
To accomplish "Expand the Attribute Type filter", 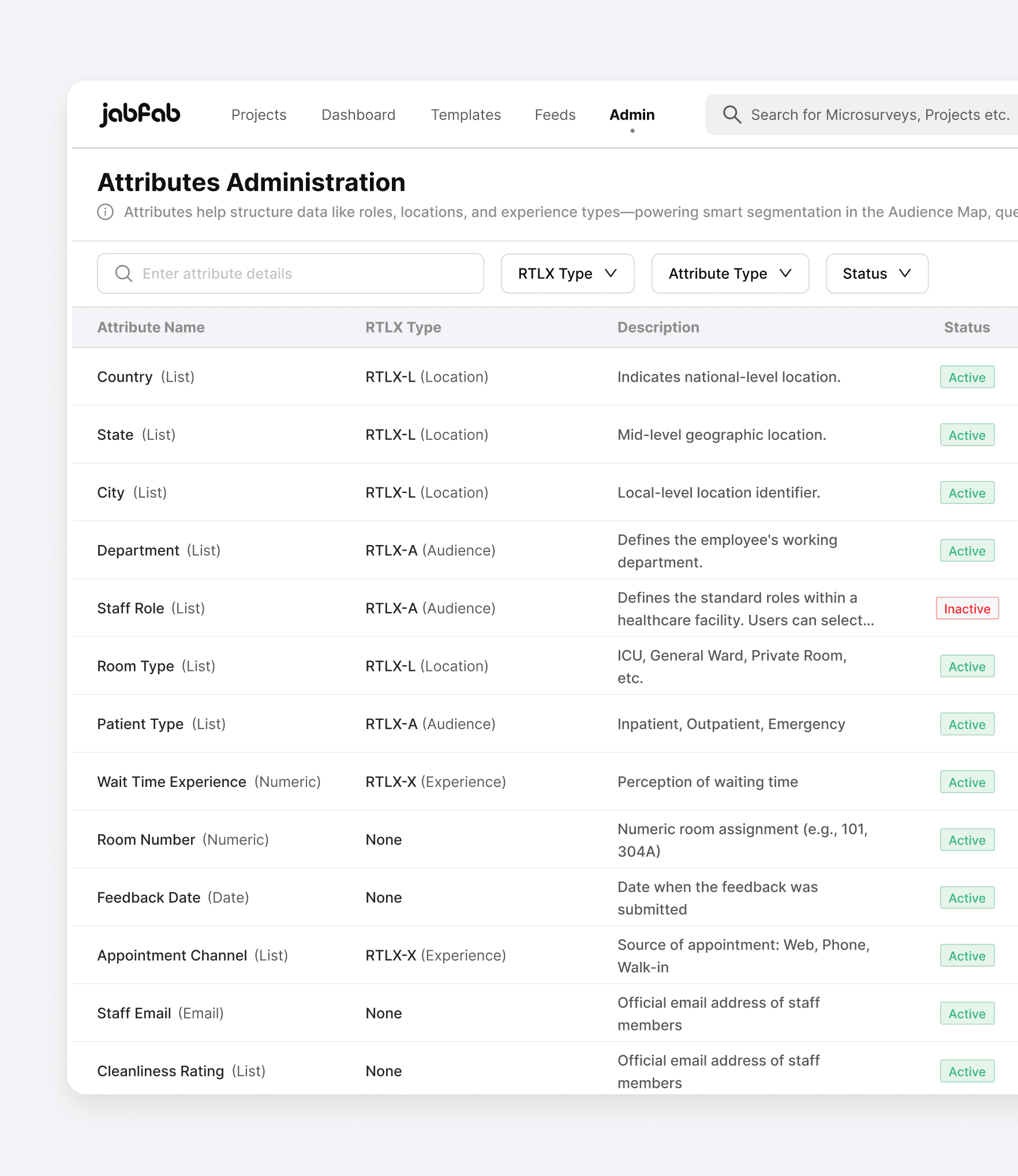I will click(x=730, y=274).
